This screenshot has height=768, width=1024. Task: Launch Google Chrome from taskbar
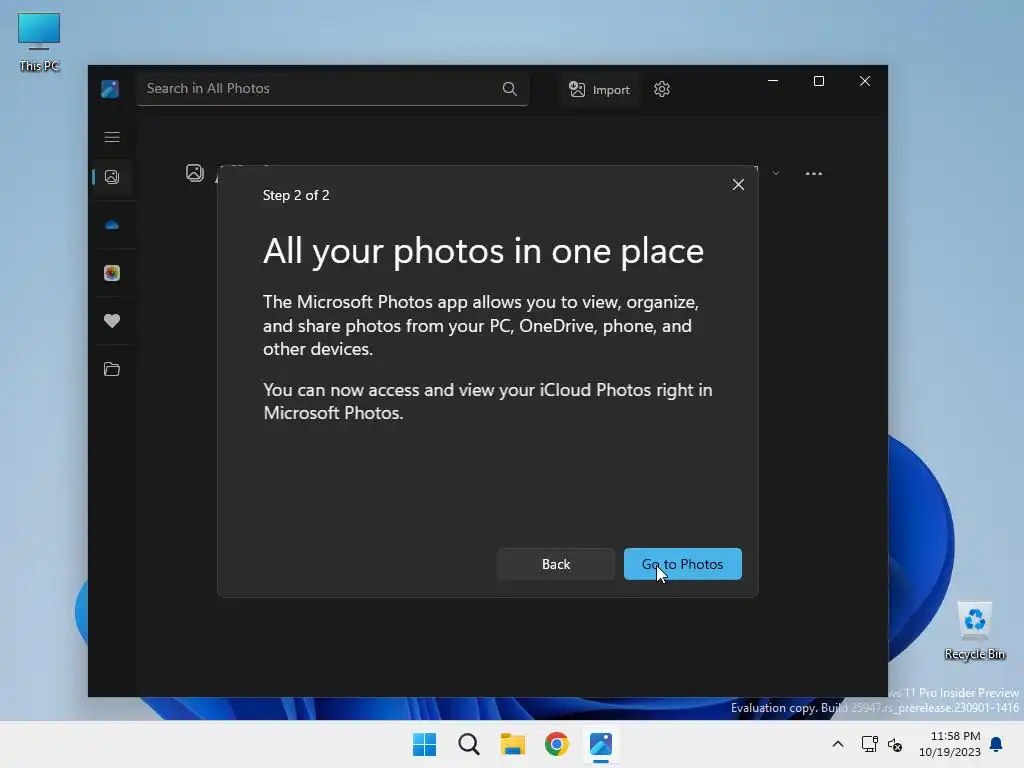(556, 744)
